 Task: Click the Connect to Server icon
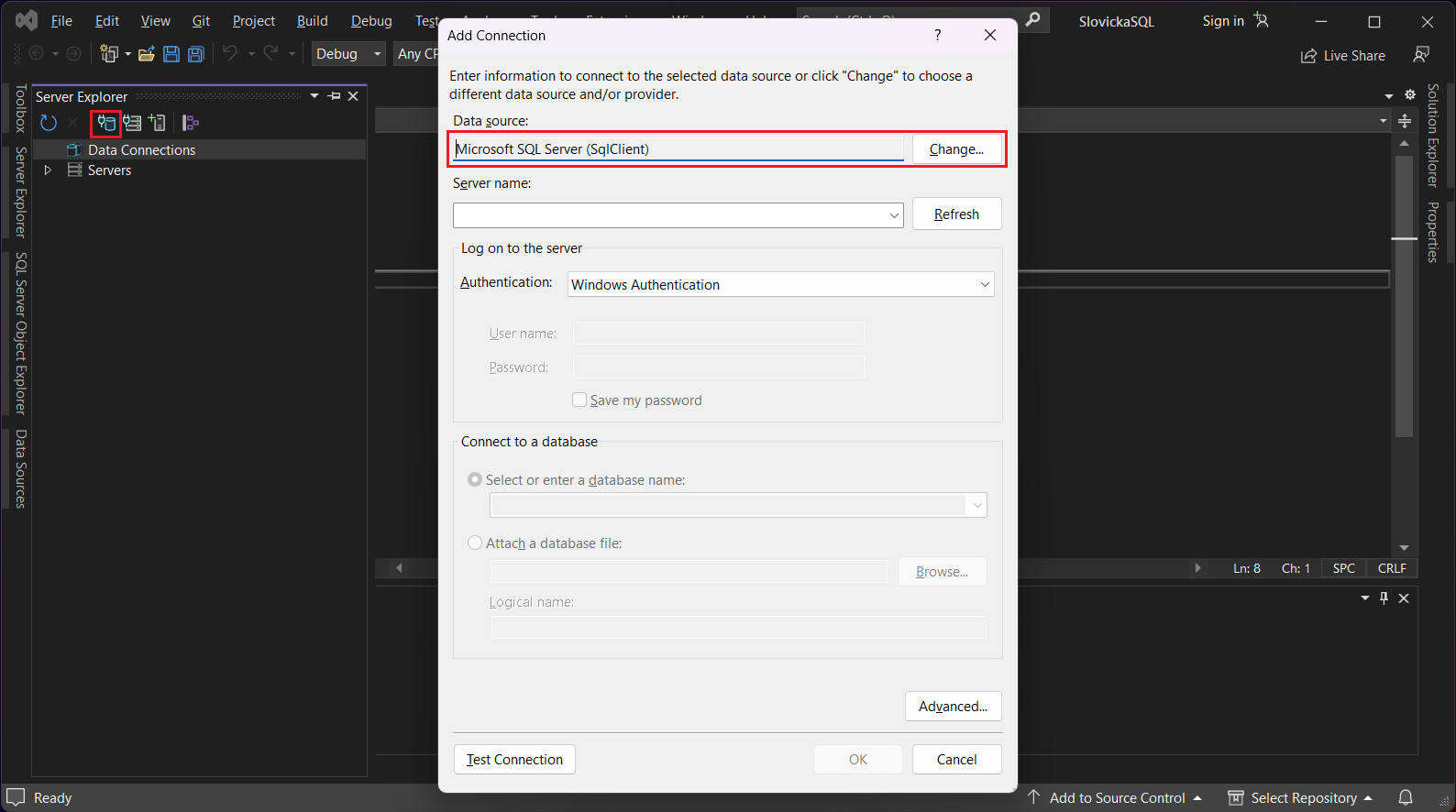pyautogui.click(x=133, y=123)
